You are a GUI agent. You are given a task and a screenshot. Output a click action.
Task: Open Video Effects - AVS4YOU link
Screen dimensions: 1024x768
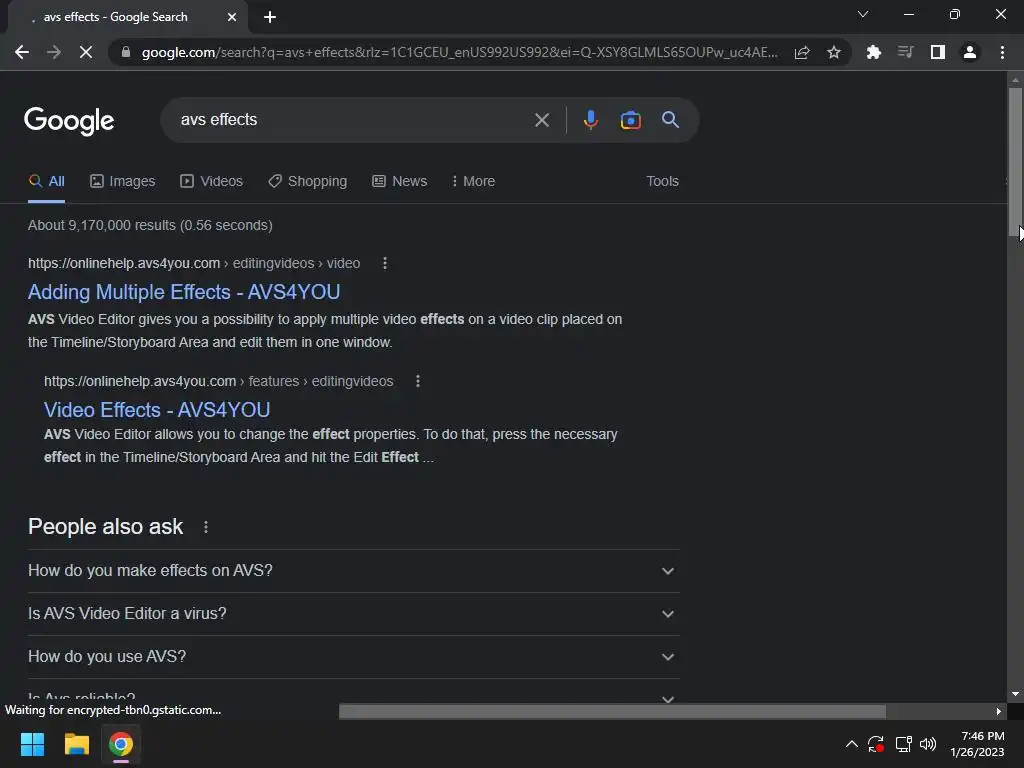coord(157,410)
